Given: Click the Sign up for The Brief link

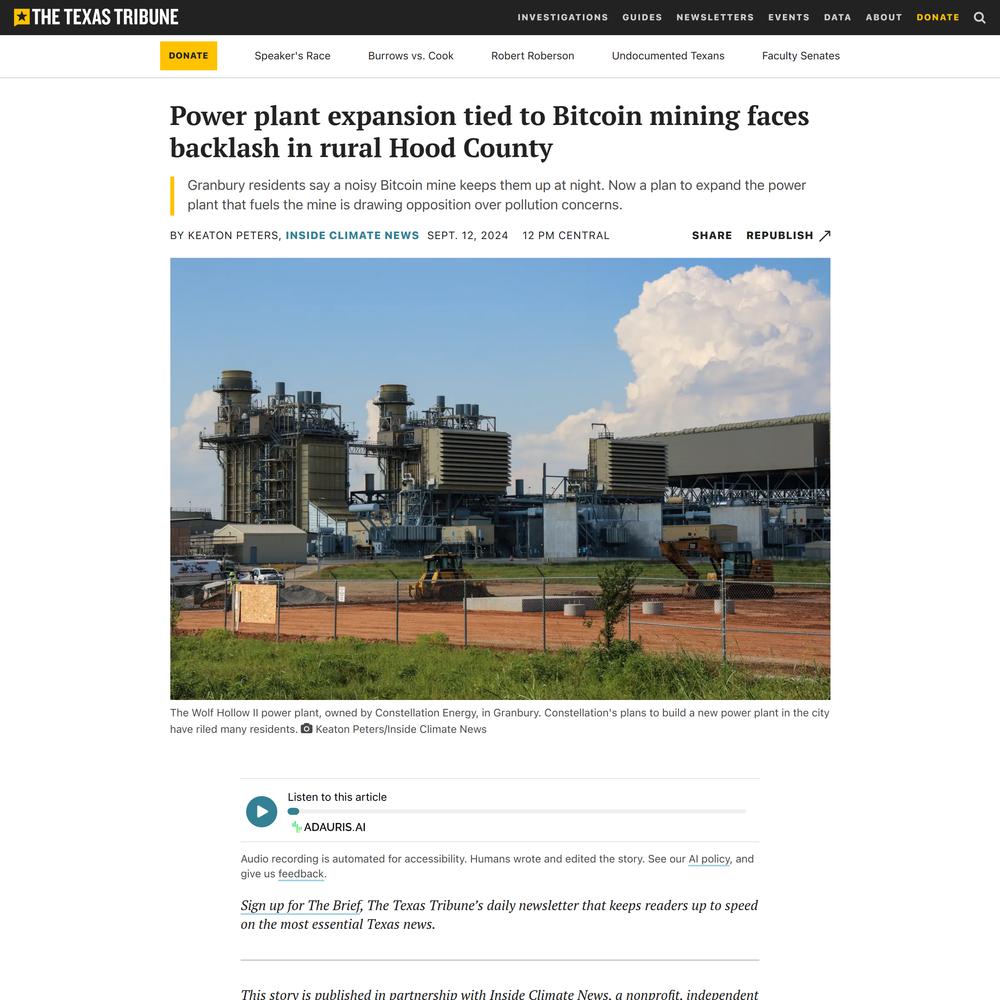Looking at the screenshot, I should point(301,906).
